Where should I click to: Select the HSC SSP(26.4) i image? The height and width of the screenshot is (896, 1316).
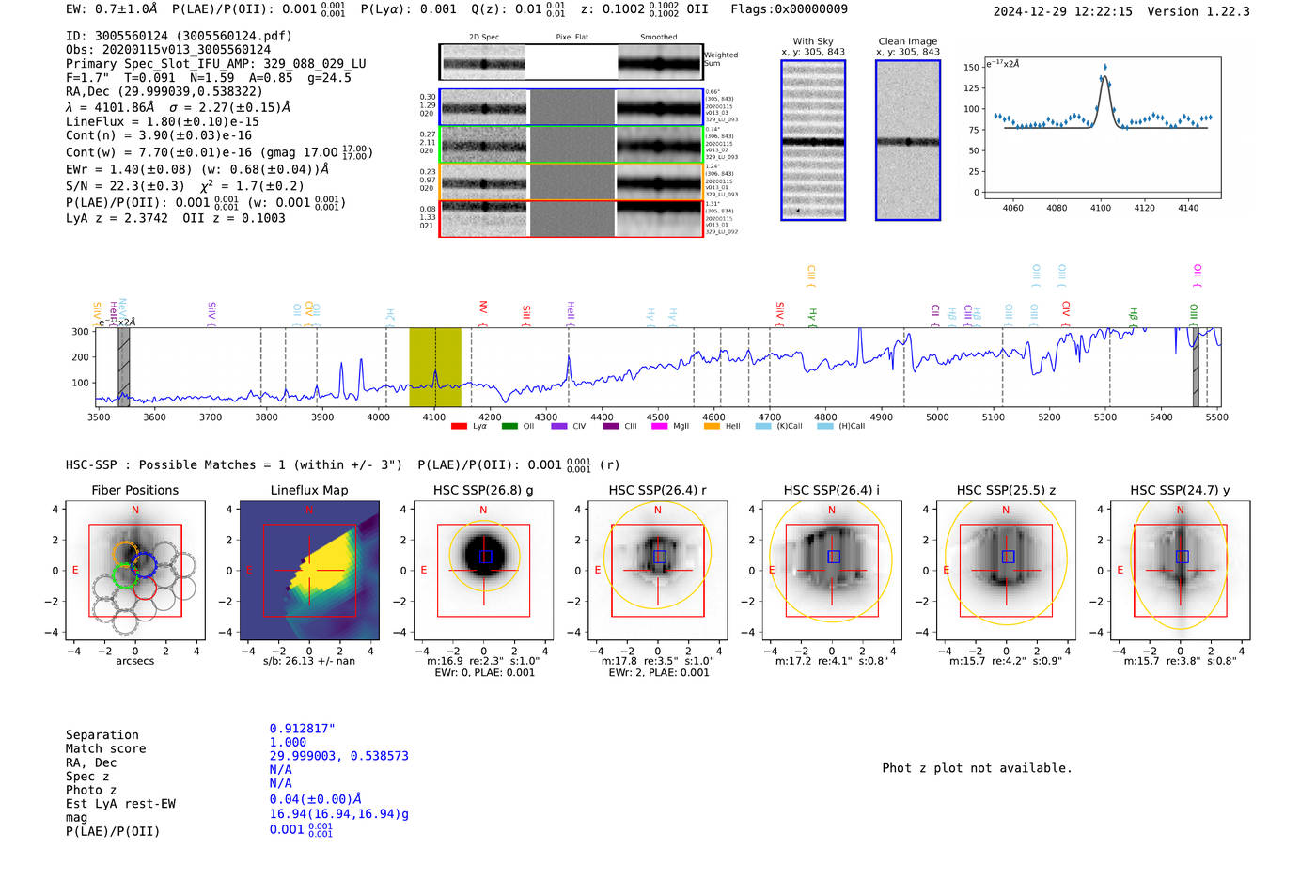pyautogui.click(x=832, y=571)
